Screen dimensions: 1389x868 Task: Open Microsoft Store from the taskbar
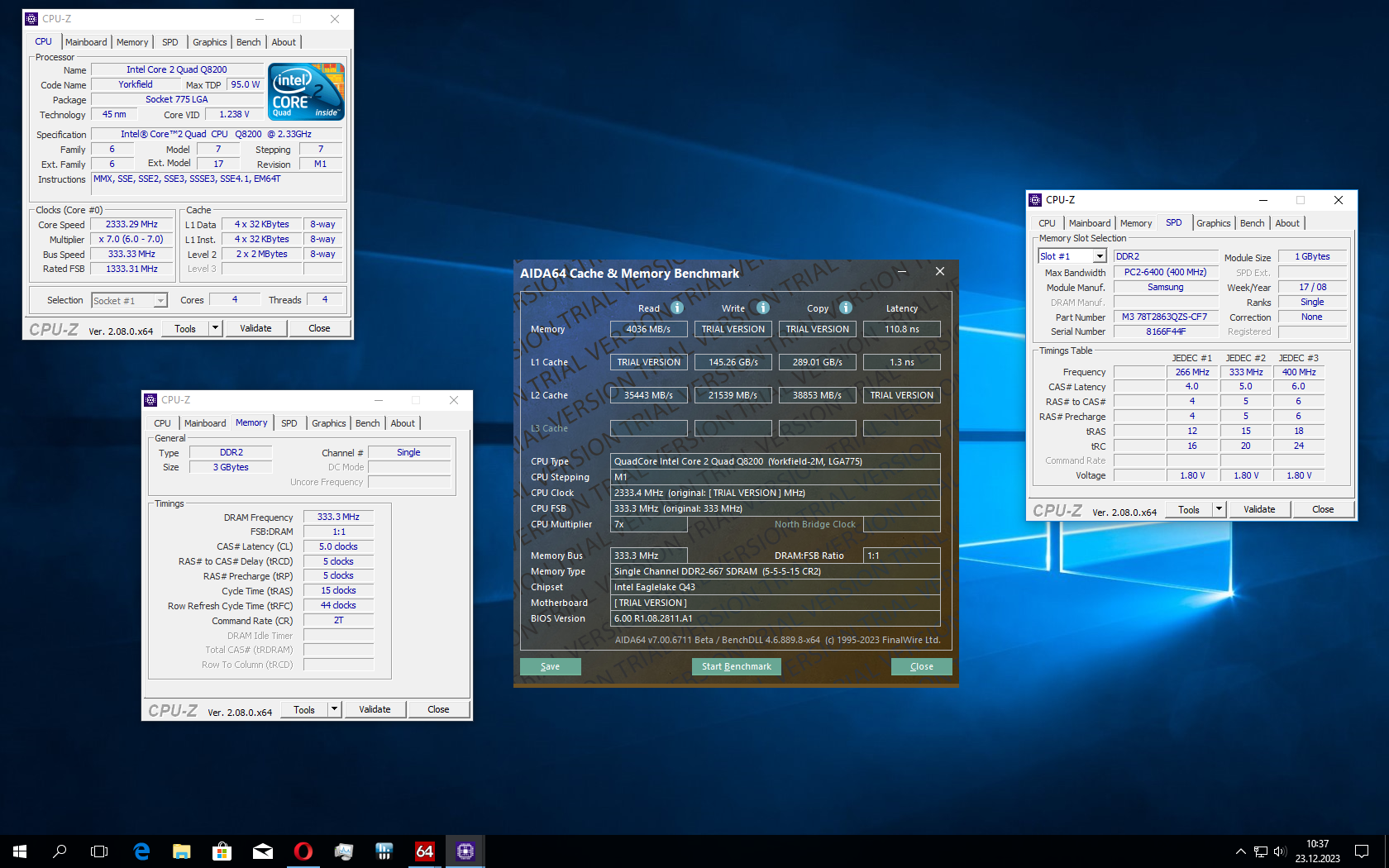[222, 851]
